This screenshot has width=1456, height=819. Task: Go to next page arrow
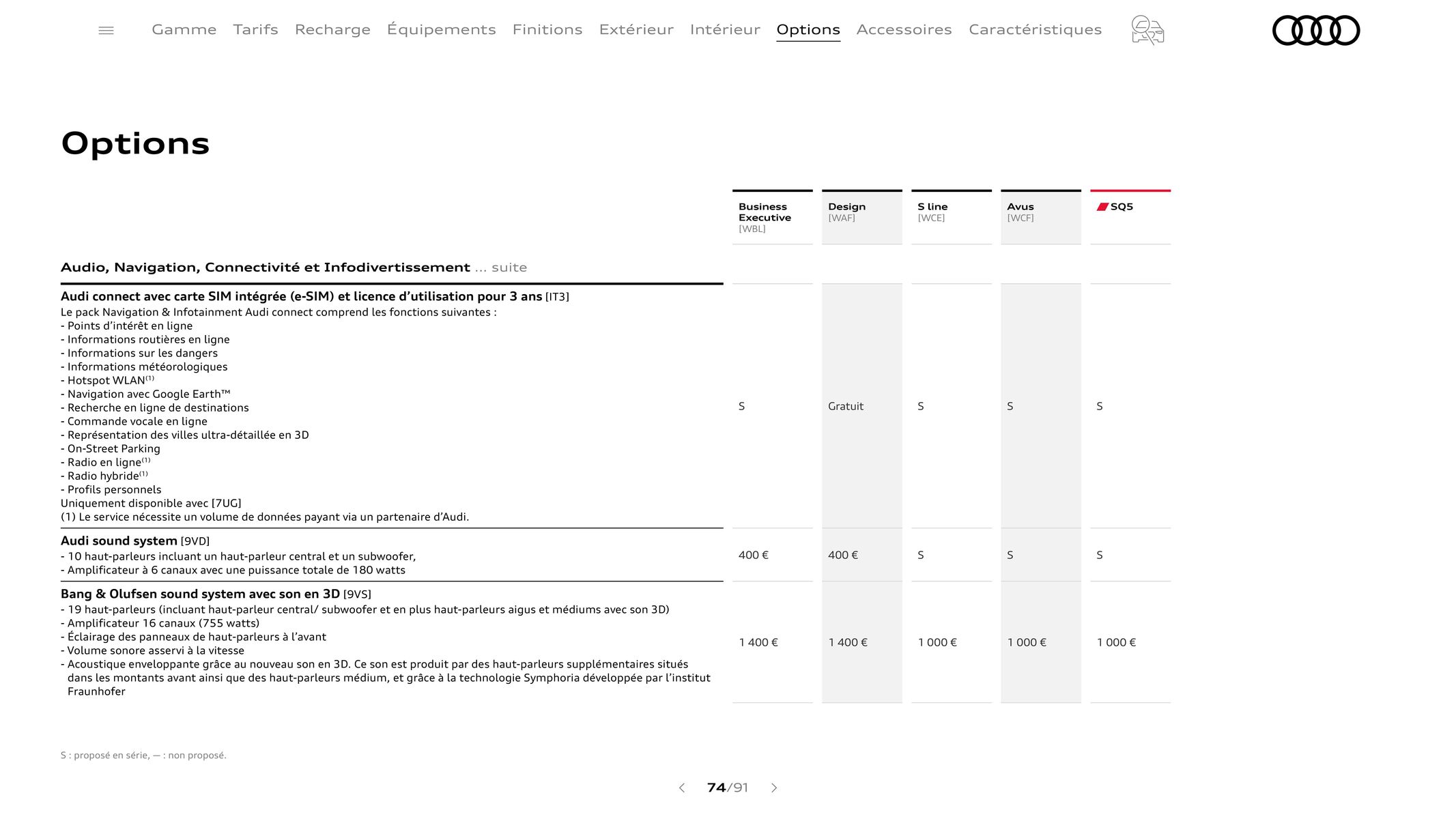(x=774, y=788)
